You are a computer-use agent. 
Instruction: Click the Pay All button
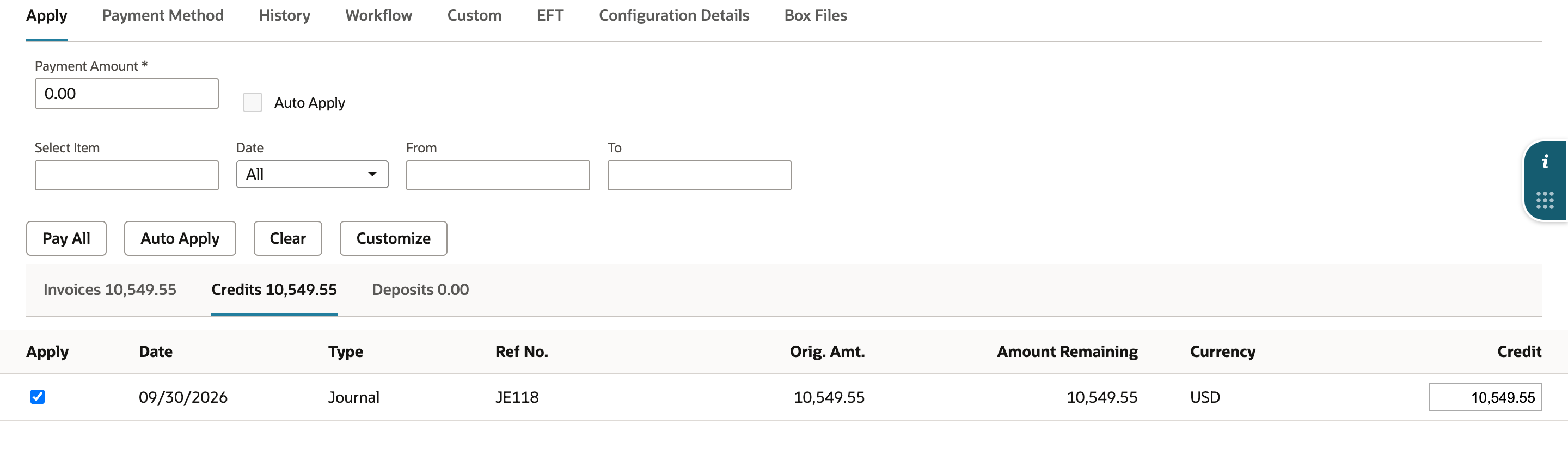click(66, 238)
